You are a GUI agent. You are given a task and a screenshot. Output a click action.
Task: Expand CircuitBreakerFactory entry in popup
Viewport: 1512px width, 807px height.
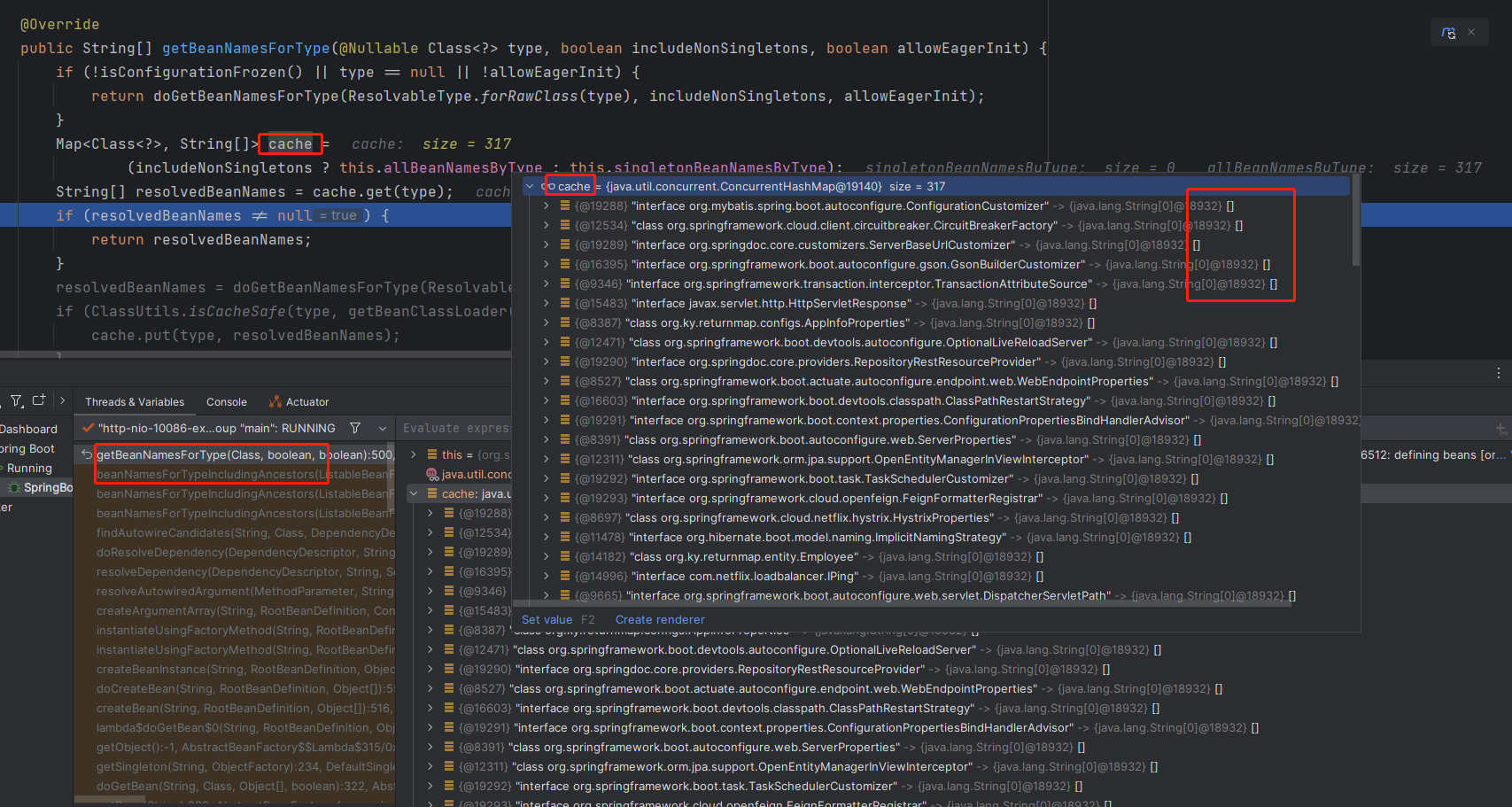click(546, 225)
